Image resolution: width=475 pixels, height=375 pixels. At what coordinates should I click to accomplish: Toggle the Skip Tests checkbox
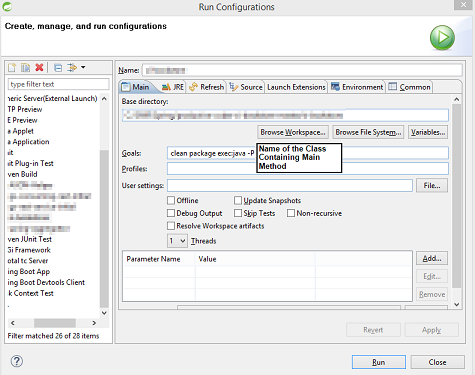pyautogui.click(x=238, y=213)
